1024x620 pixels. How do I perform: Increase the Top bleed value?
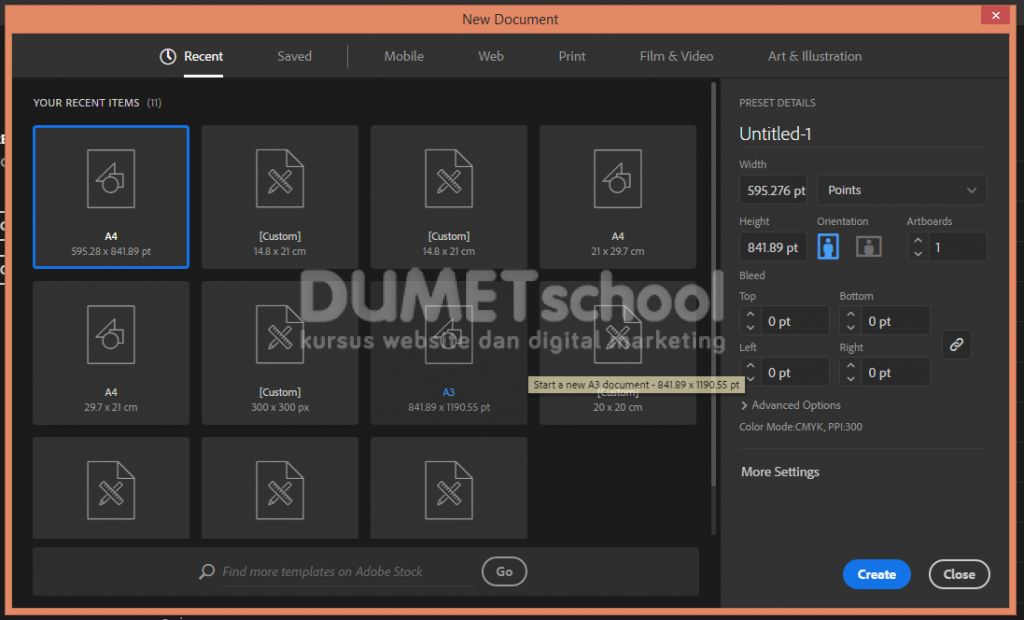click(x=750, y=315)
